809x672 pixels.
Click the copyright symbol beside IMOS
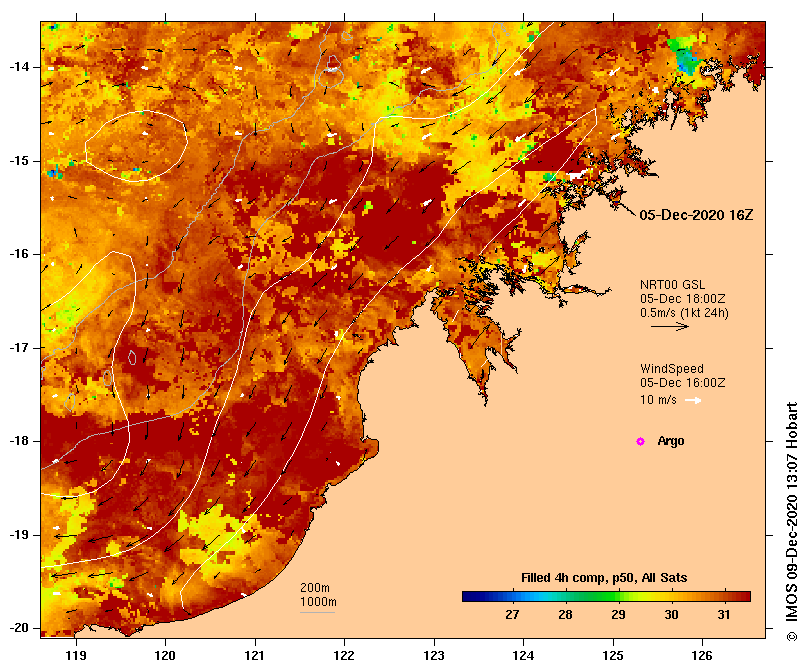point(792,636)
